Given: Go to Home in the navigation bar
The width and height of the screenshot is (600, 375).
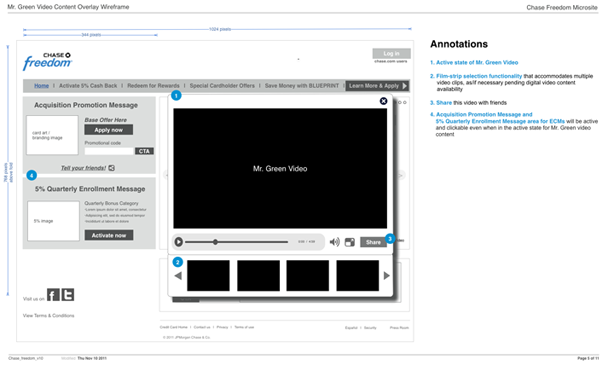Looking at the screenshot, I should point(41,86).
